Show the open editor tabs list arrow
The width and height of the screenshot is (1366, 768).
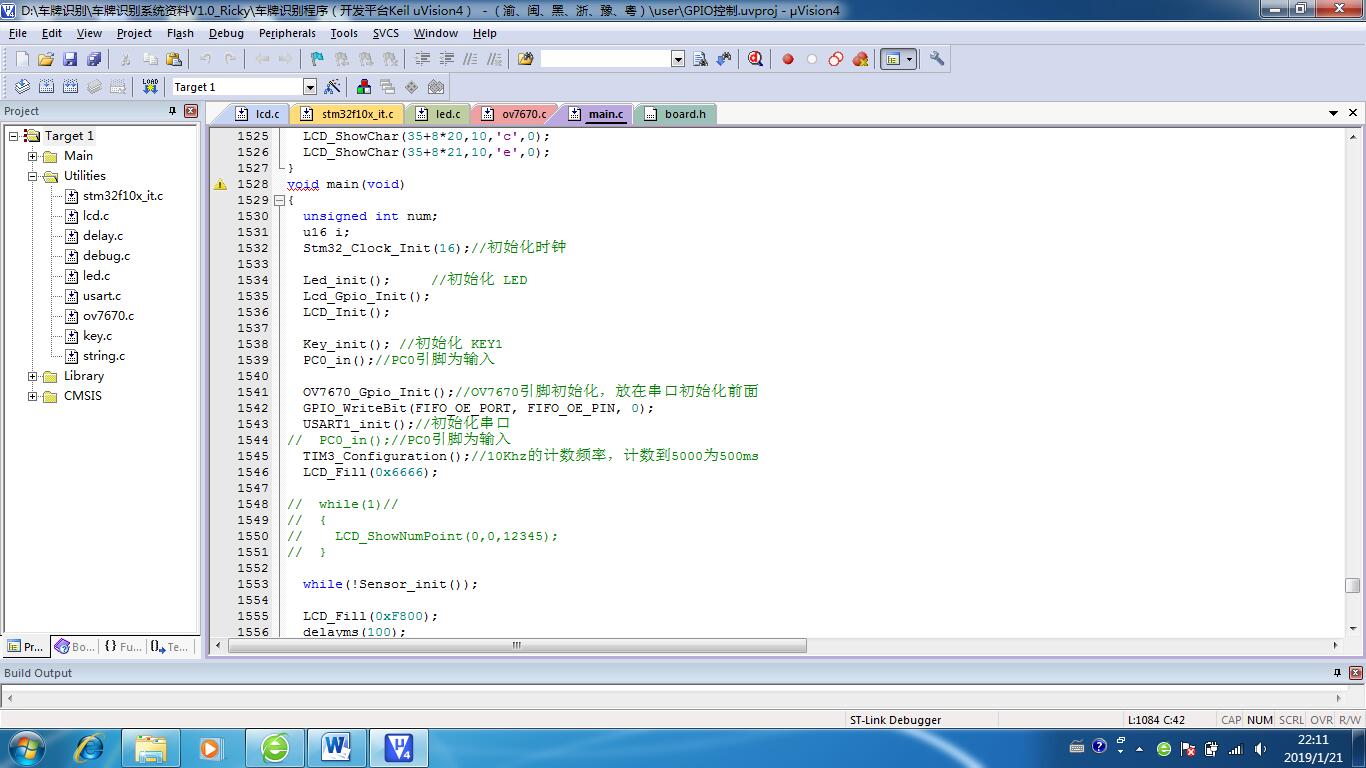pos(1333,114)
